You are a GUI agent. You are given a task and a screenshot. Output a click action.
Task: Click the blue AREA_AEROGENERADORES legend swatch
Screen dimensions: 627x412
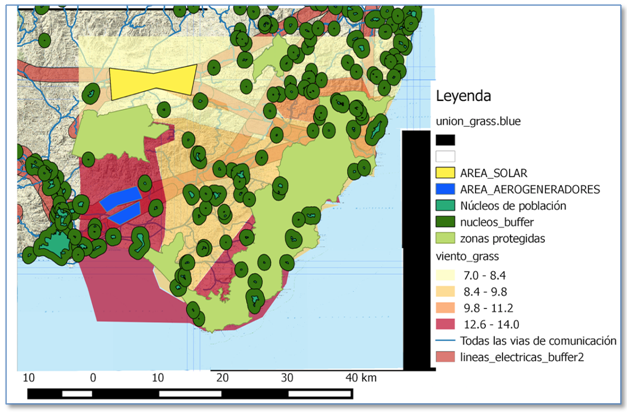445,188
